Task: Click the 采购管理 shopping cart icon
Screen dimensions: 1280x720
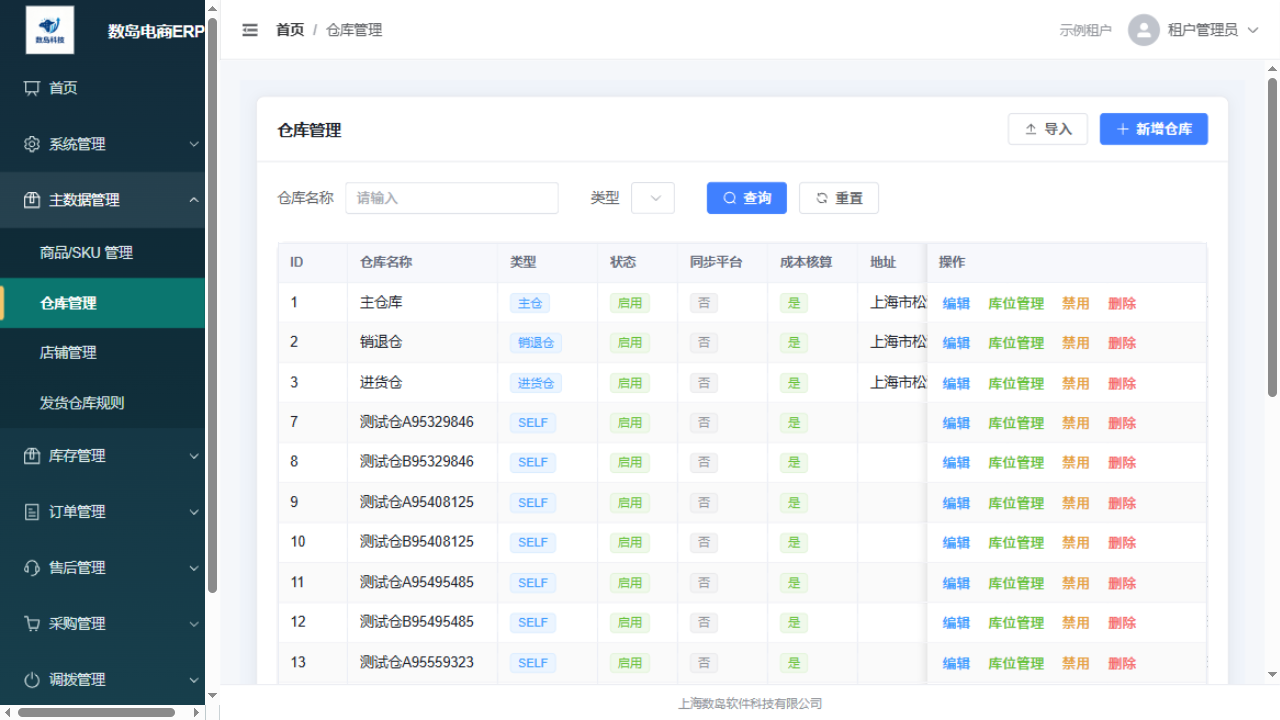Action: click(32, 624)
